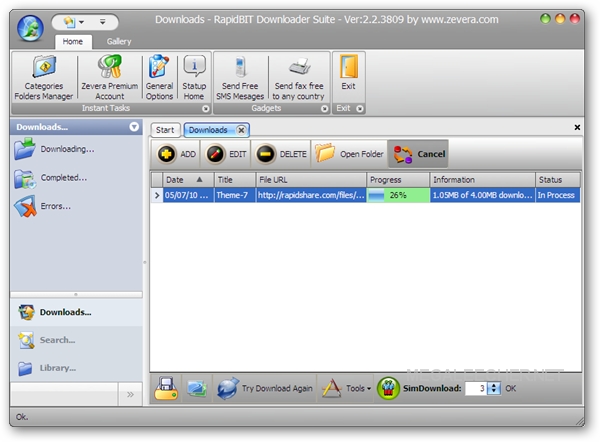This screenshot has height=442, width=600.
Task: Sort by Information column header
Action: [x=482, y=180]
